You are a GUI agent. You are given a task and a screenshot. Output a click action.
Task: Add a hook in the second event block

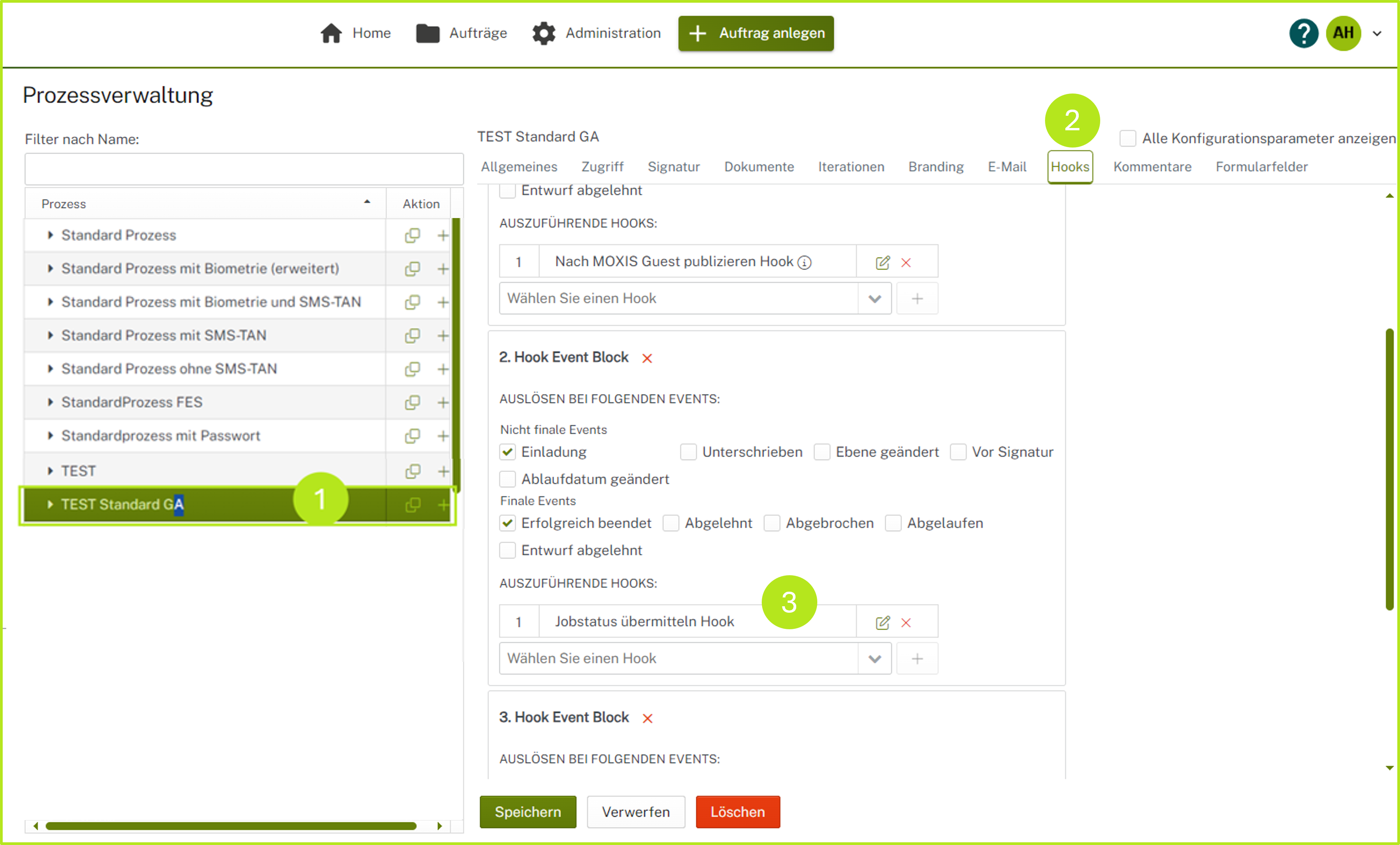tap(917, 658)
